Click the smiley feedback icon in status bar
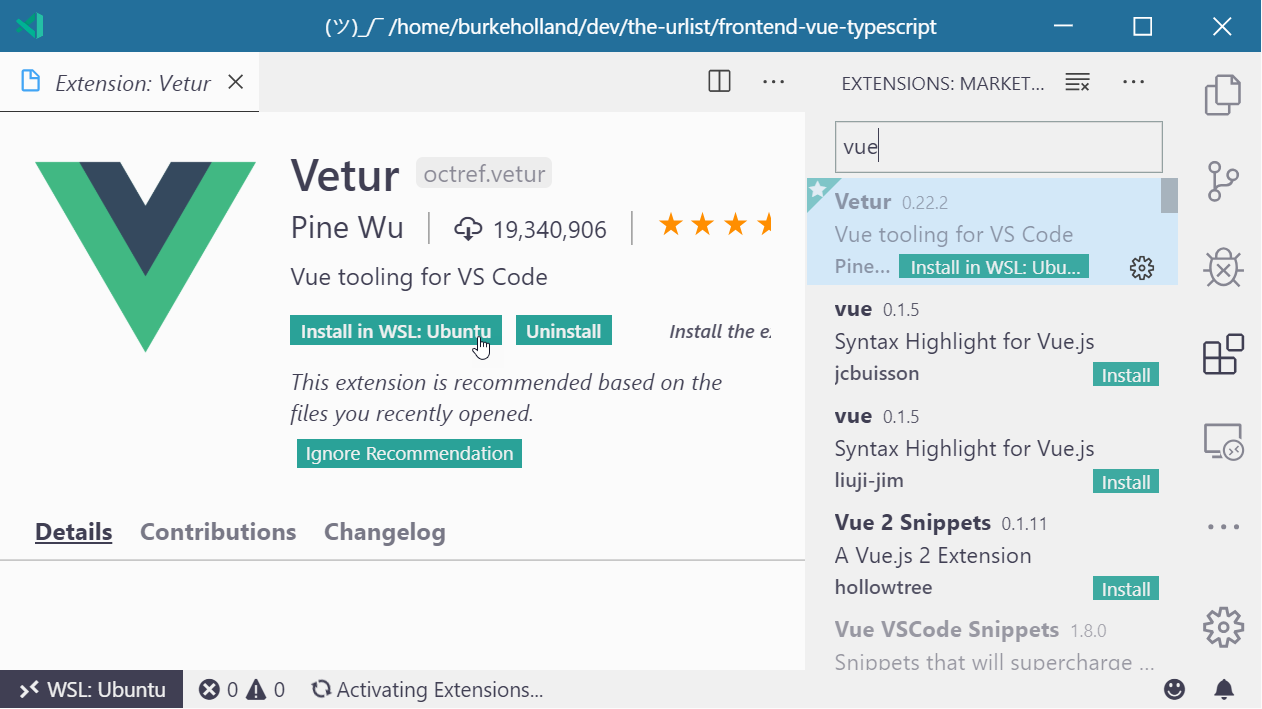Viewport: 1262px width, 709px height. tap(1175, 689)
